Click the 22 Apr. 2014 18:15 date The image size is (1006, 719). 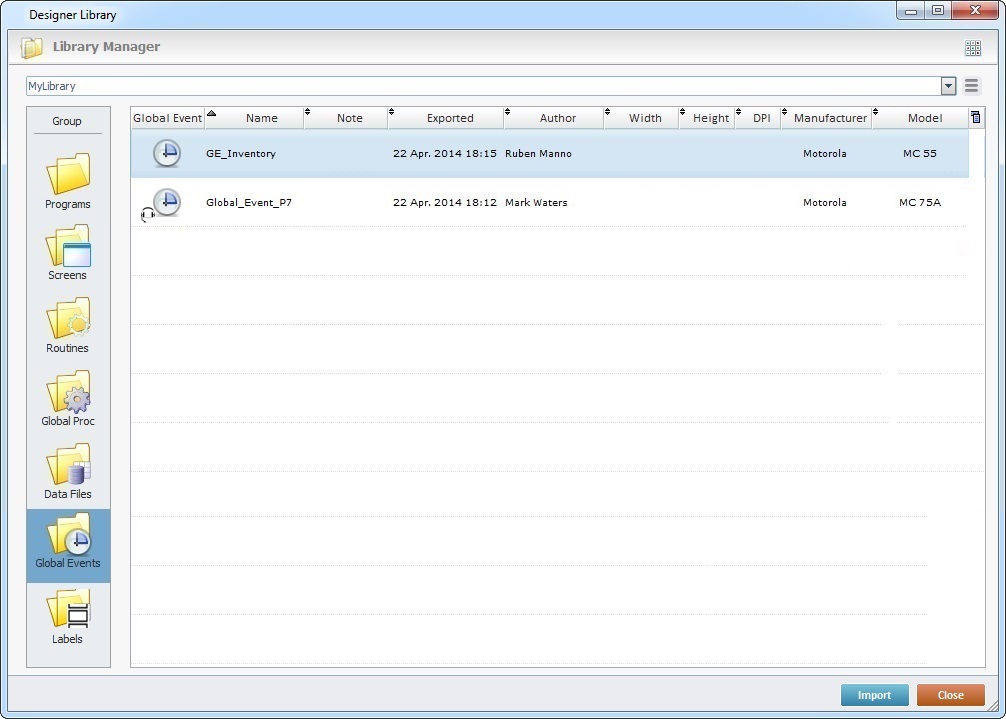[445, 153]
